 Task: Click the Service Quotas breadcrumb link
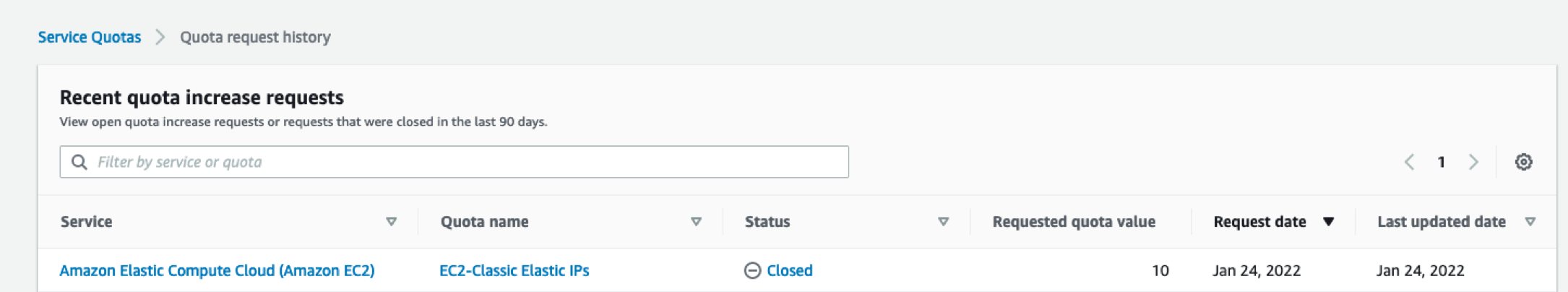click(x=89, y=37)
